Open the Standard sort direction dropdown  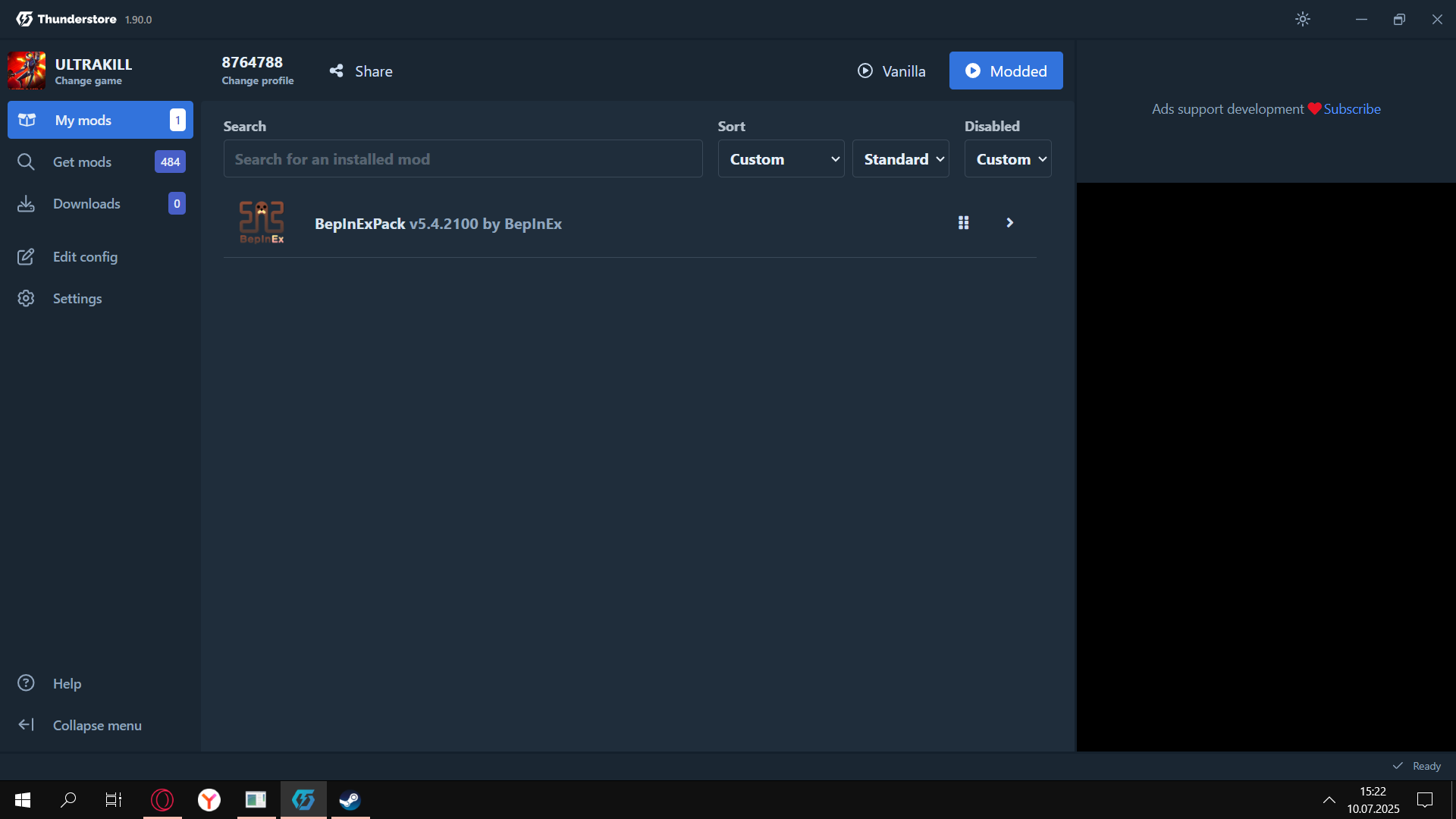[901, 158]
